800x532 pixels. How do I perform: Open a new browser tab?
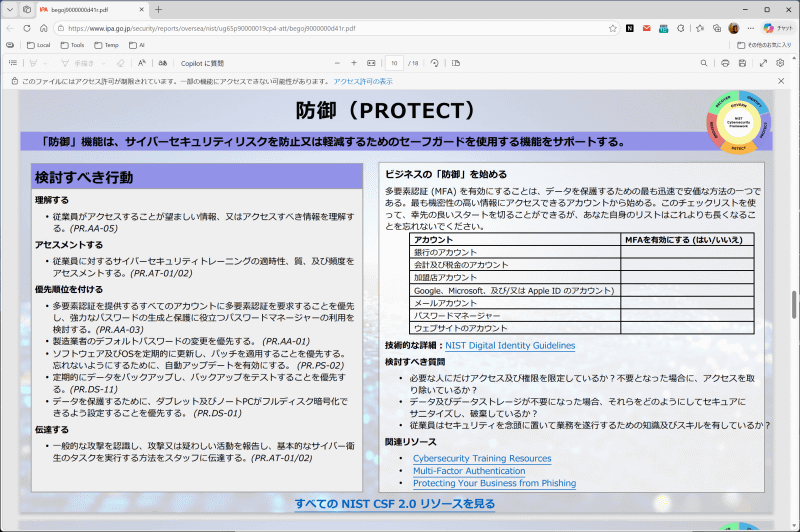pyautogui.click(x=158, y=9)
